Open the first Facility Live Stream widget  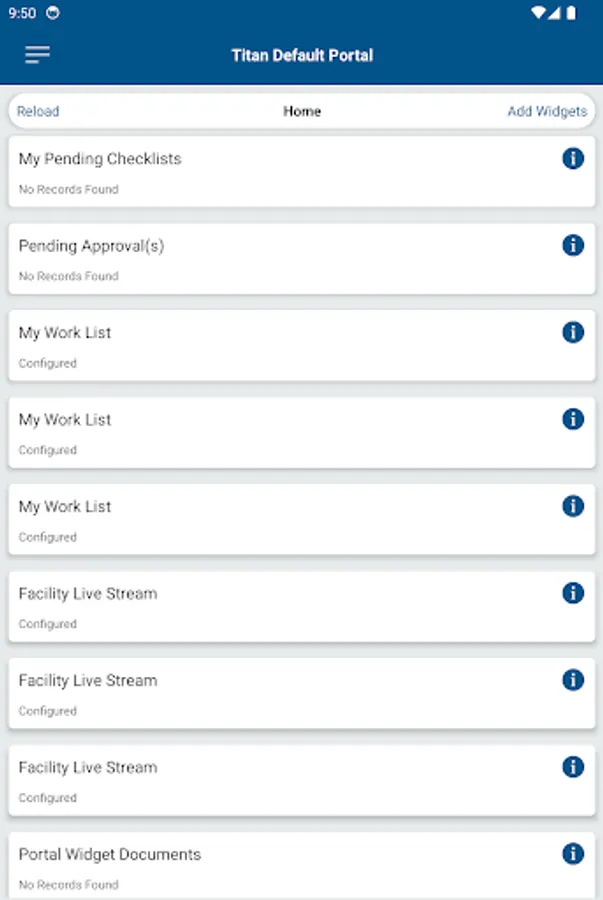(302, 607)
